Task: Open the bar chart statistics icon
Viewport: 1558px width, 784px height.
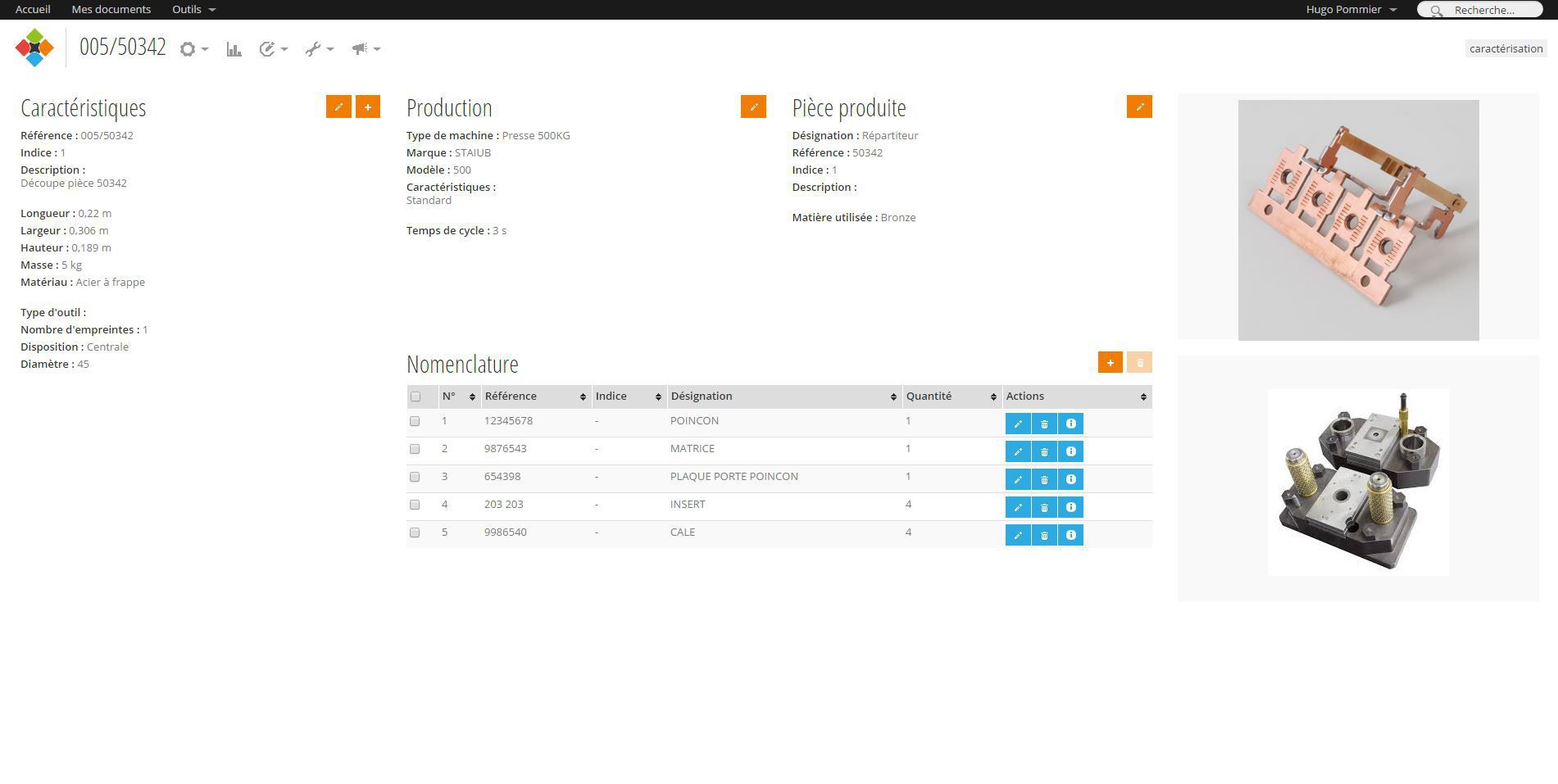Action: click(x=234, y=49)
